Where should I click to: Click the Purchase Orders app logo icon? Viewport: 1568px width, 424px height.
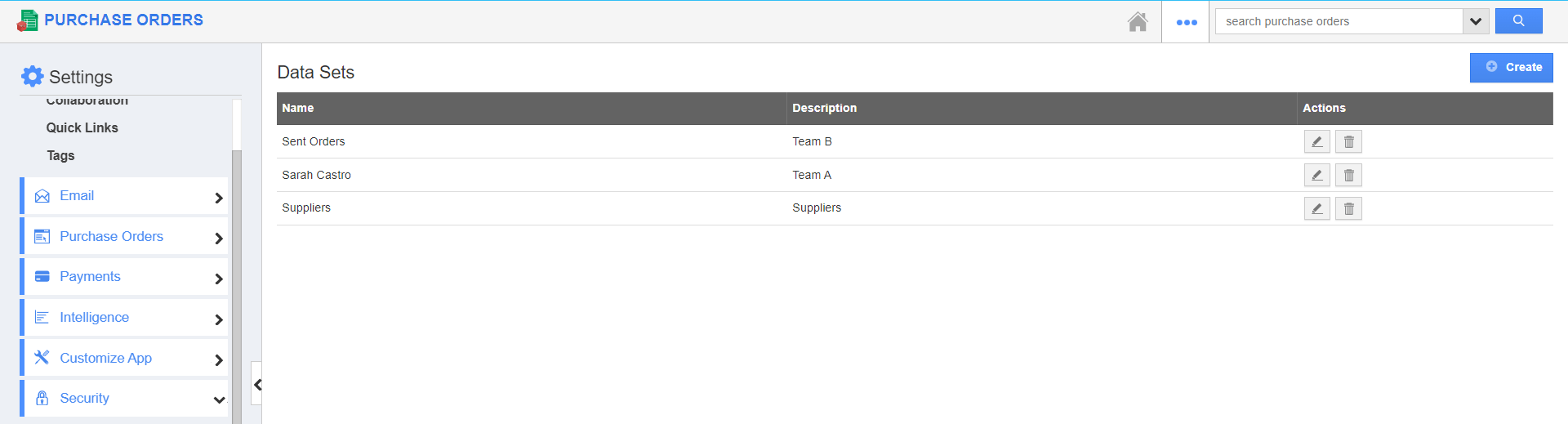(28, 20)
